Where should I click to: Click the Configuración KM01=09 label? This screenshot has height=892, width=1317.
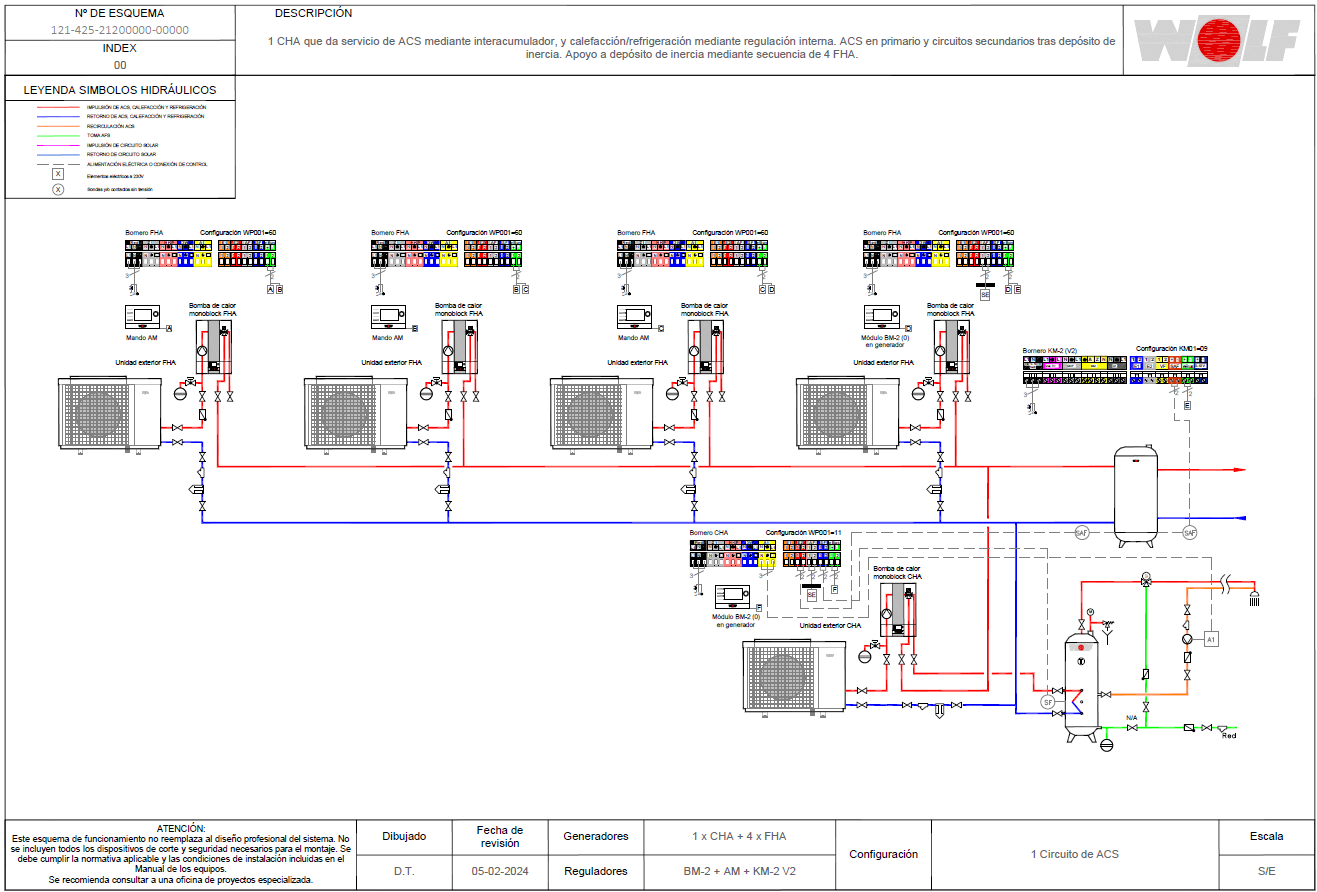[x=1172, y=349]
